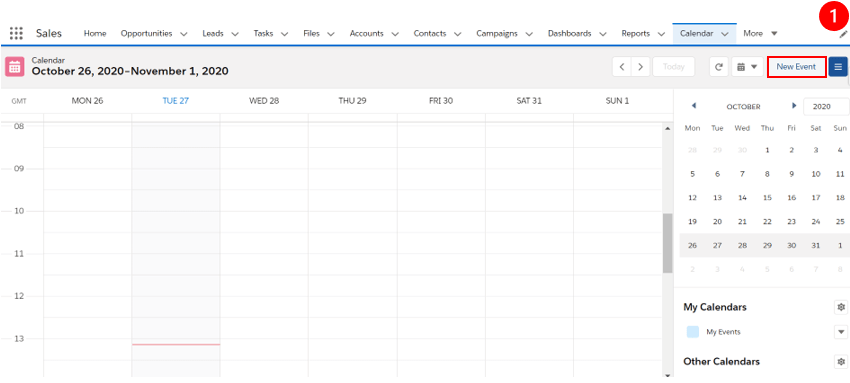Click the WED 28 column header
Screen dimensions: 850x383
click(x=264, y=101)
